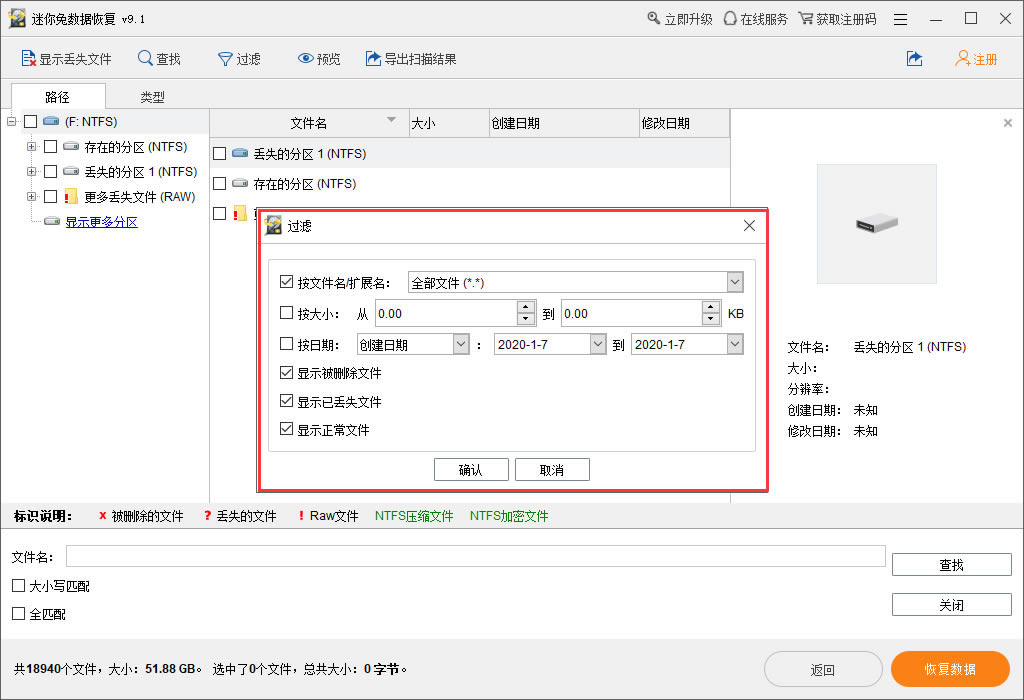The image size is (1024, 700).
Task: Open the 查找 search tool
Action: point(145,59)
